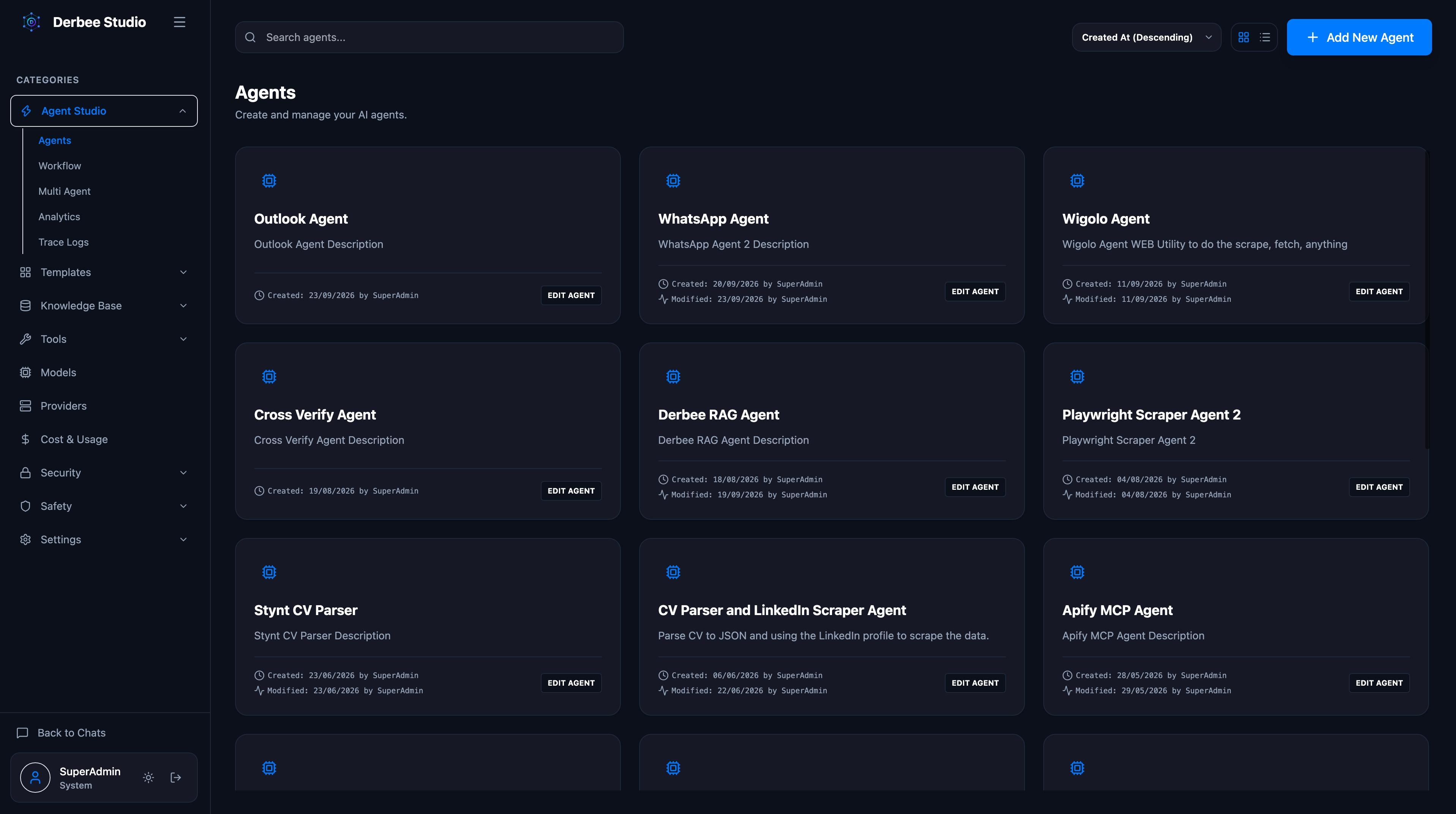
Task: Expand the Knowledge Base chevron
Action: click(x=183, y=306)
